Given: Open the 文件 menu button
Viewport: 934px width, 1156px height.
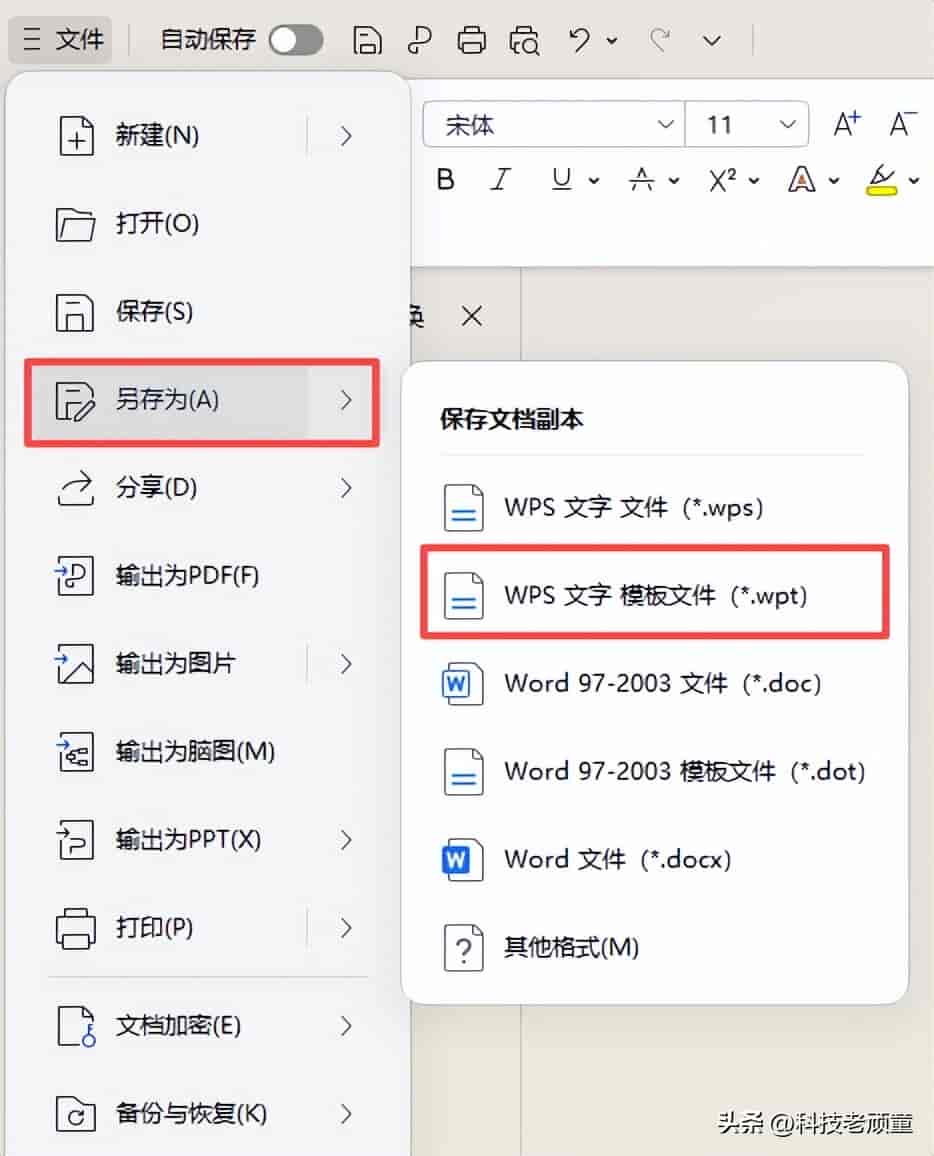Looking at the screenshot, I should pyautogui.click(x=60, y=39).
